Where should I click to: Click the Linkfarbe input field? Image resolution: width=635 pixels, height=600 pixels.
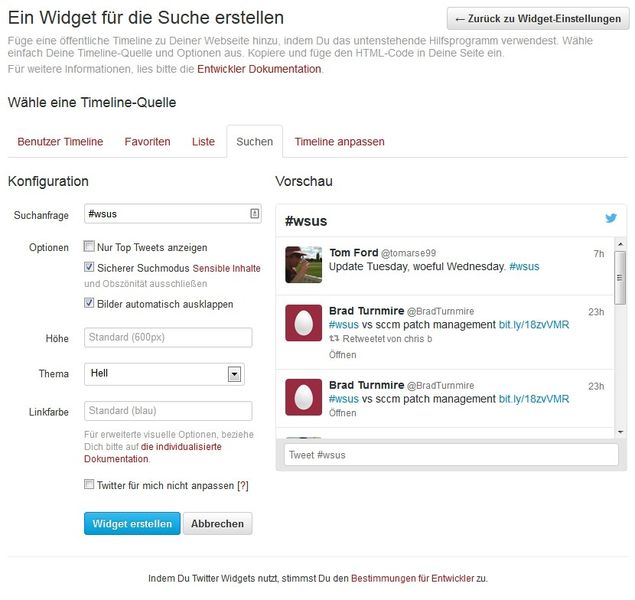pos(168,411)
